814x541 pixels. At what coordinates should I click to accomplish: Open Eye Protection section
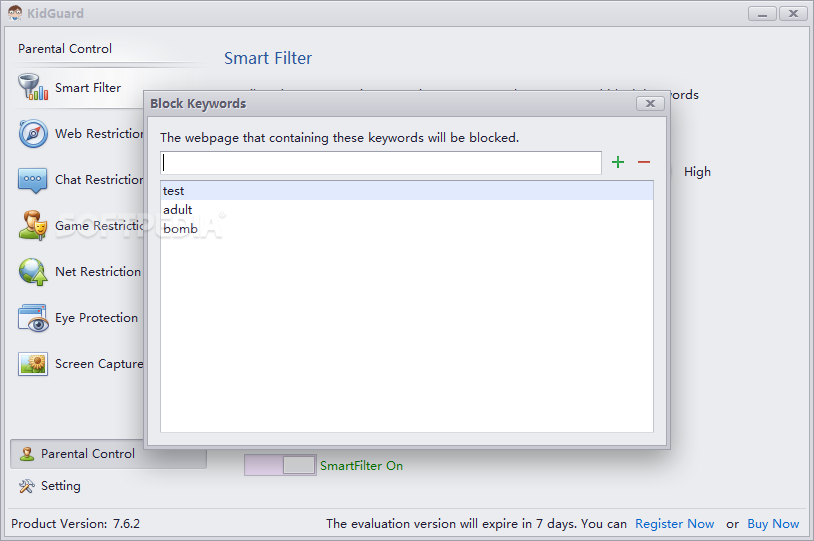[78, 318]
